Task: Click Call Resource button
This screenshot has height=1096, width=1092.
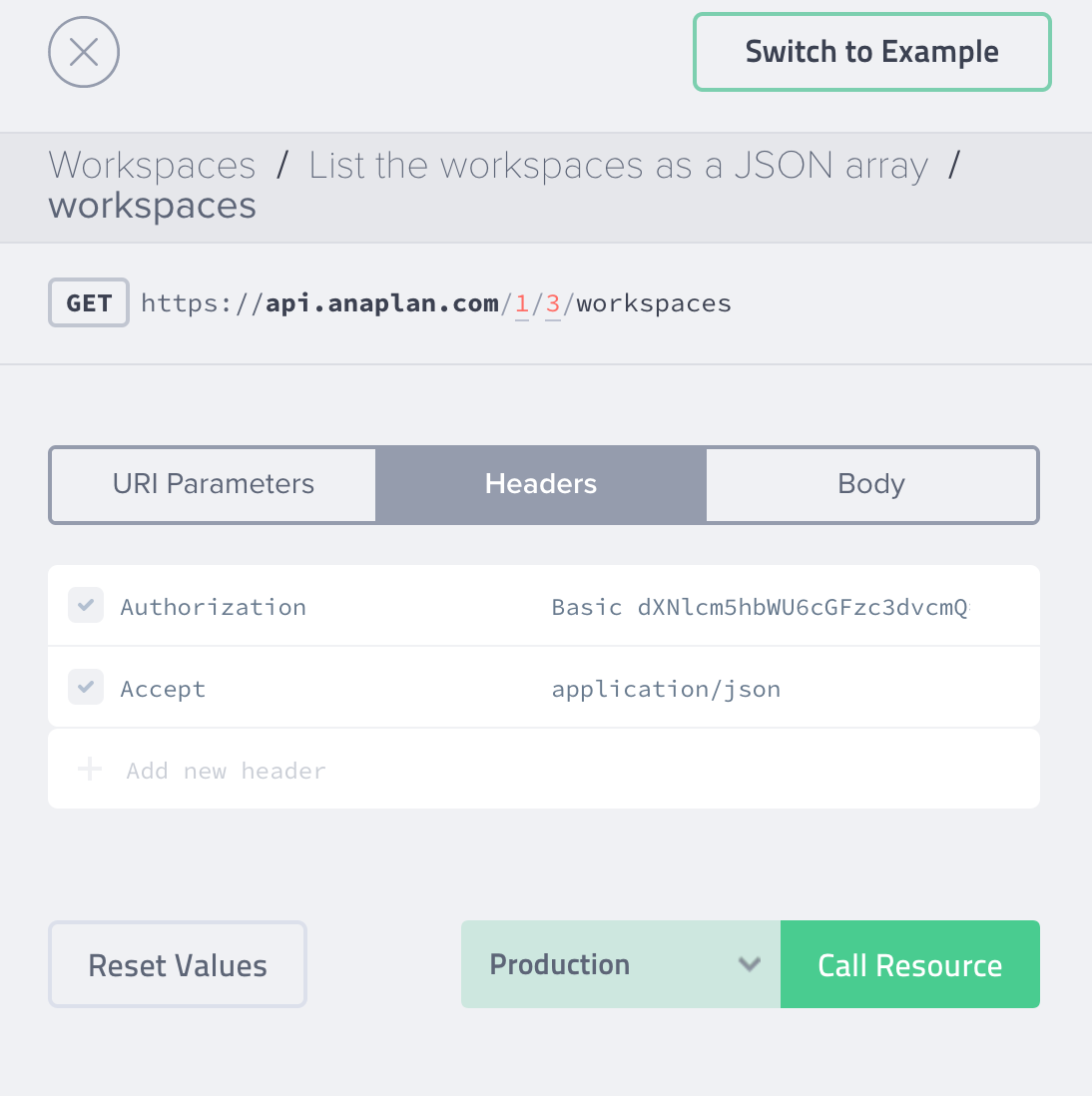Action: [910, 964]
